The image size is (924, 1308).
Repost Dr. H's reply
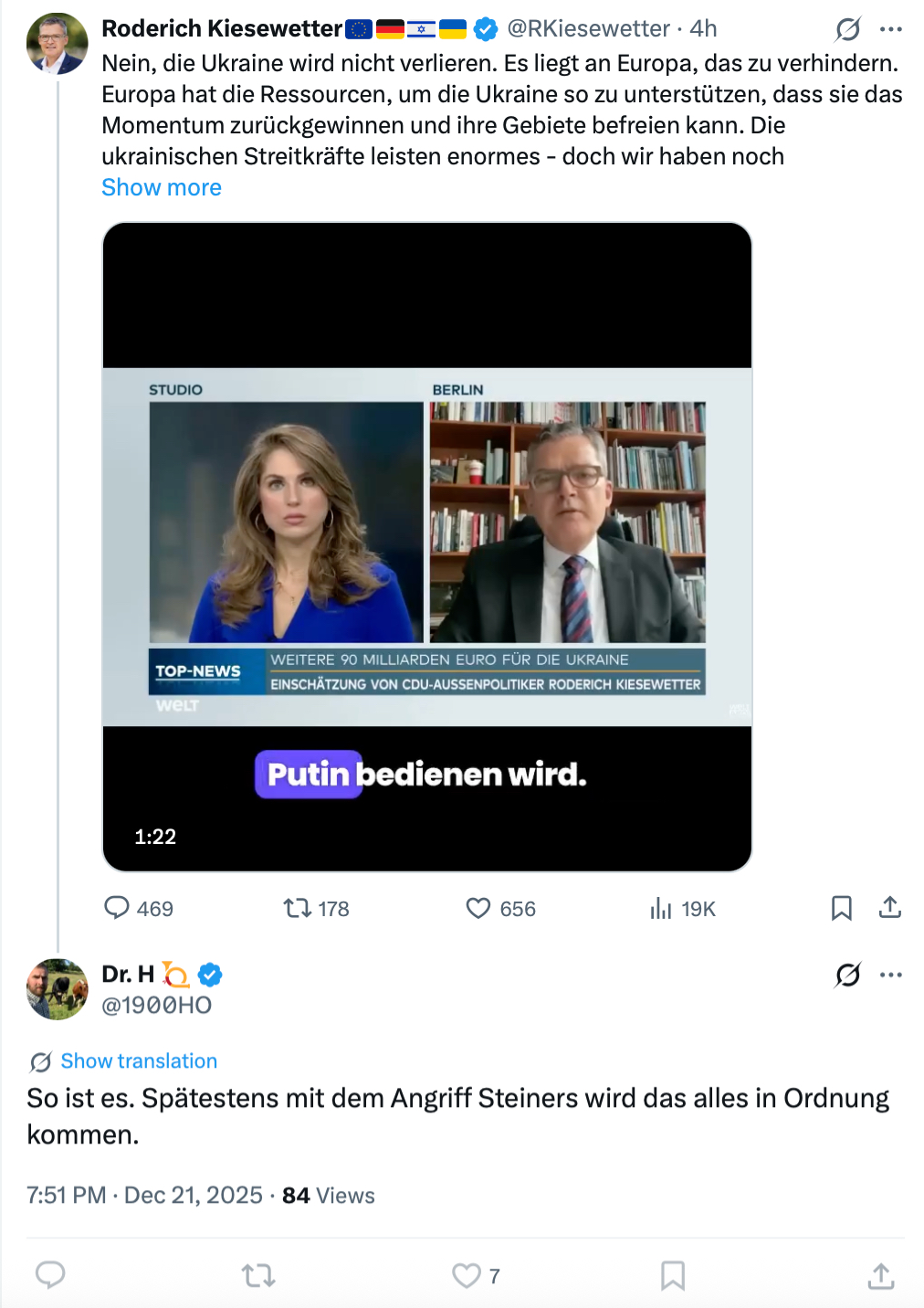258,1275
